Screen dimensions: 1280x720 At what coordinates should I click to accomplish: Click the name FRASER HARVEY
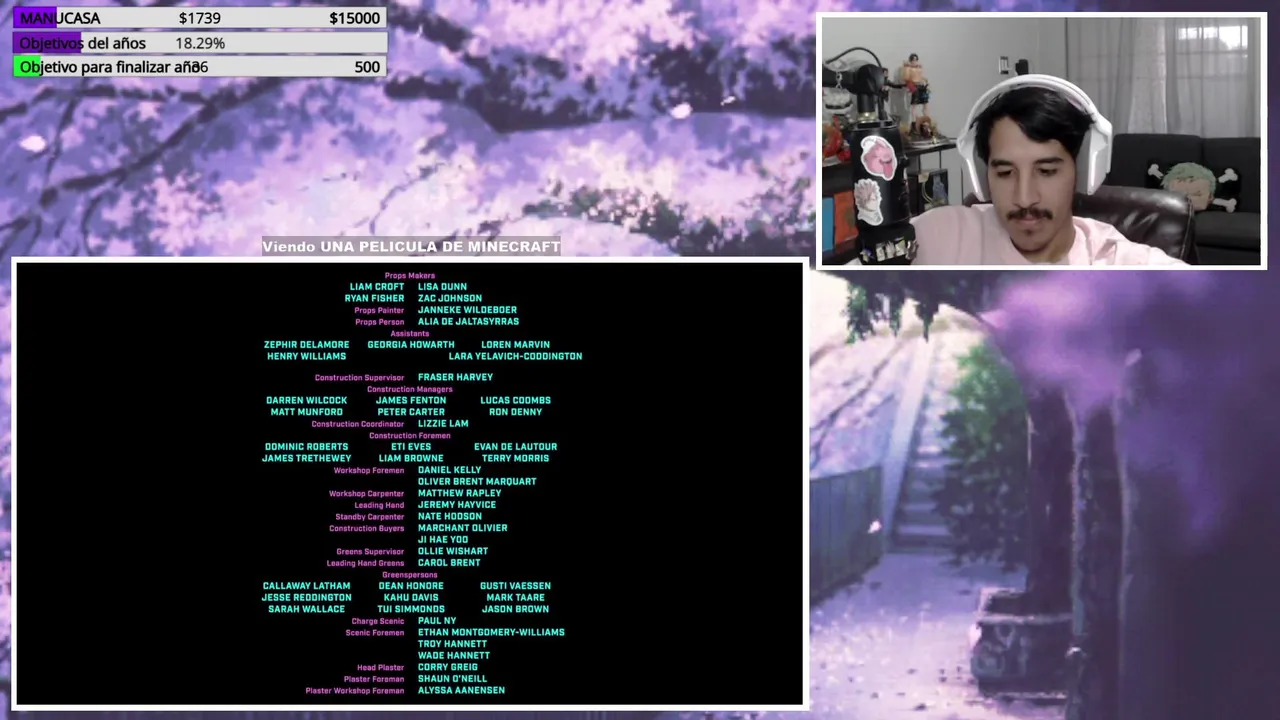455,377
